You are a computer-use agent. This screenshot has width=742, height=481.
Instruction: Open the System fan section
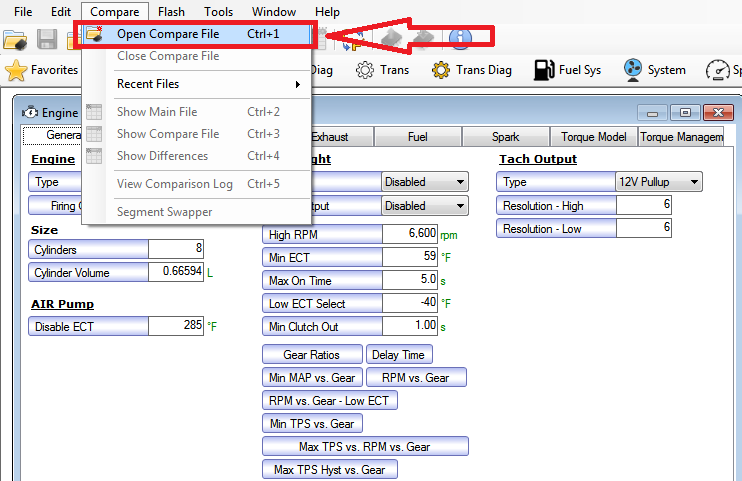tap(654, 70)
